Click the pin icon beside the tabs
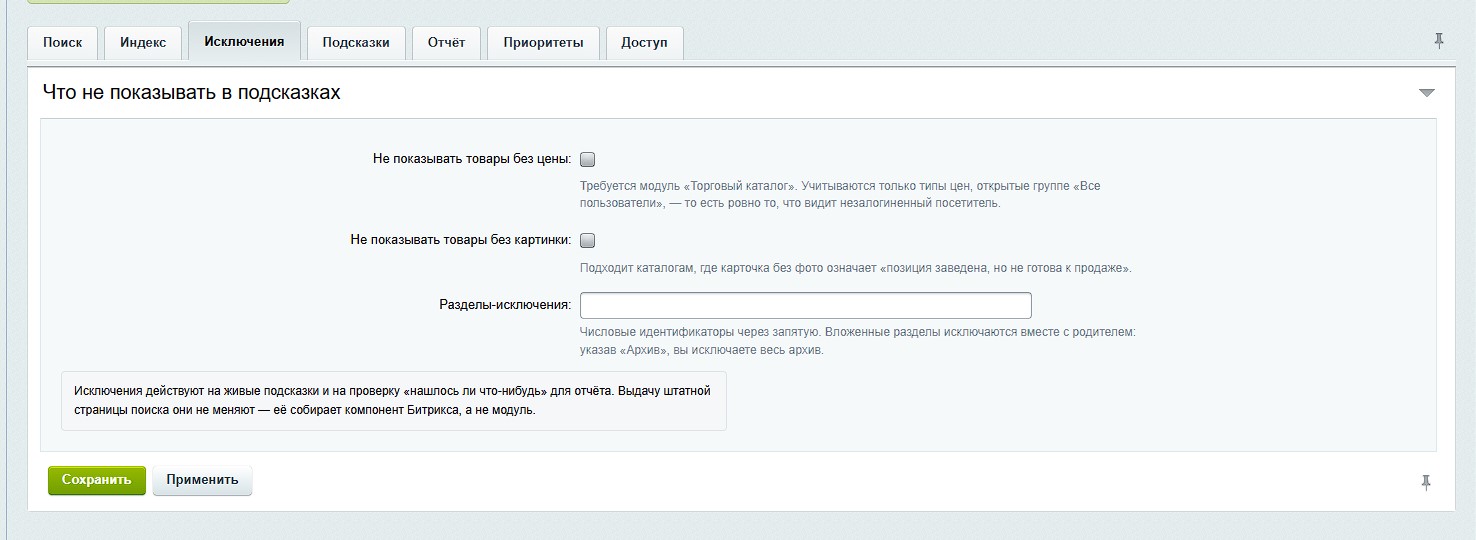 1439,41
